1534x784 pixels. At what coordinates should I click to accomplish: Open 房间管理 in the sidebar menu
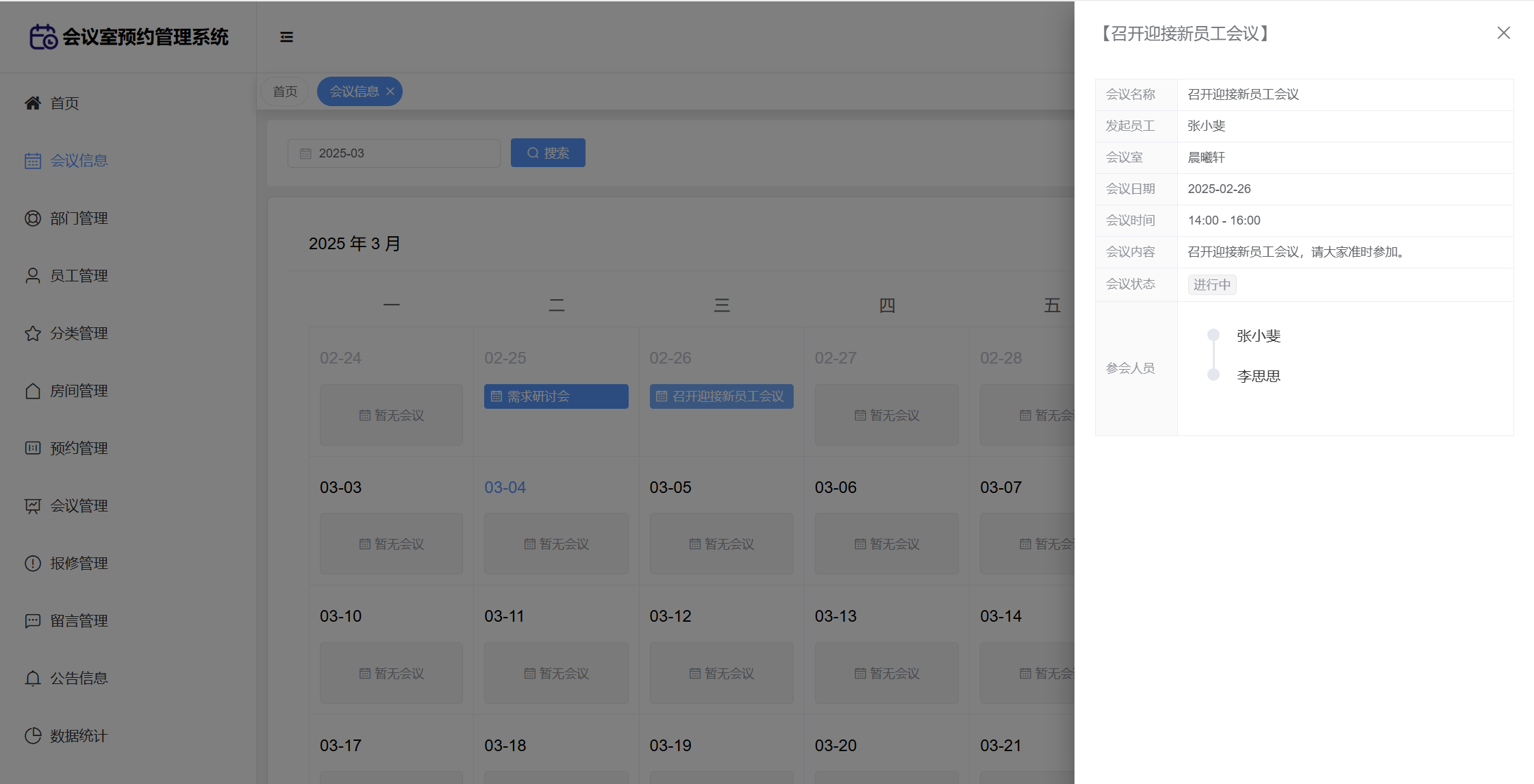click(79, 391)
